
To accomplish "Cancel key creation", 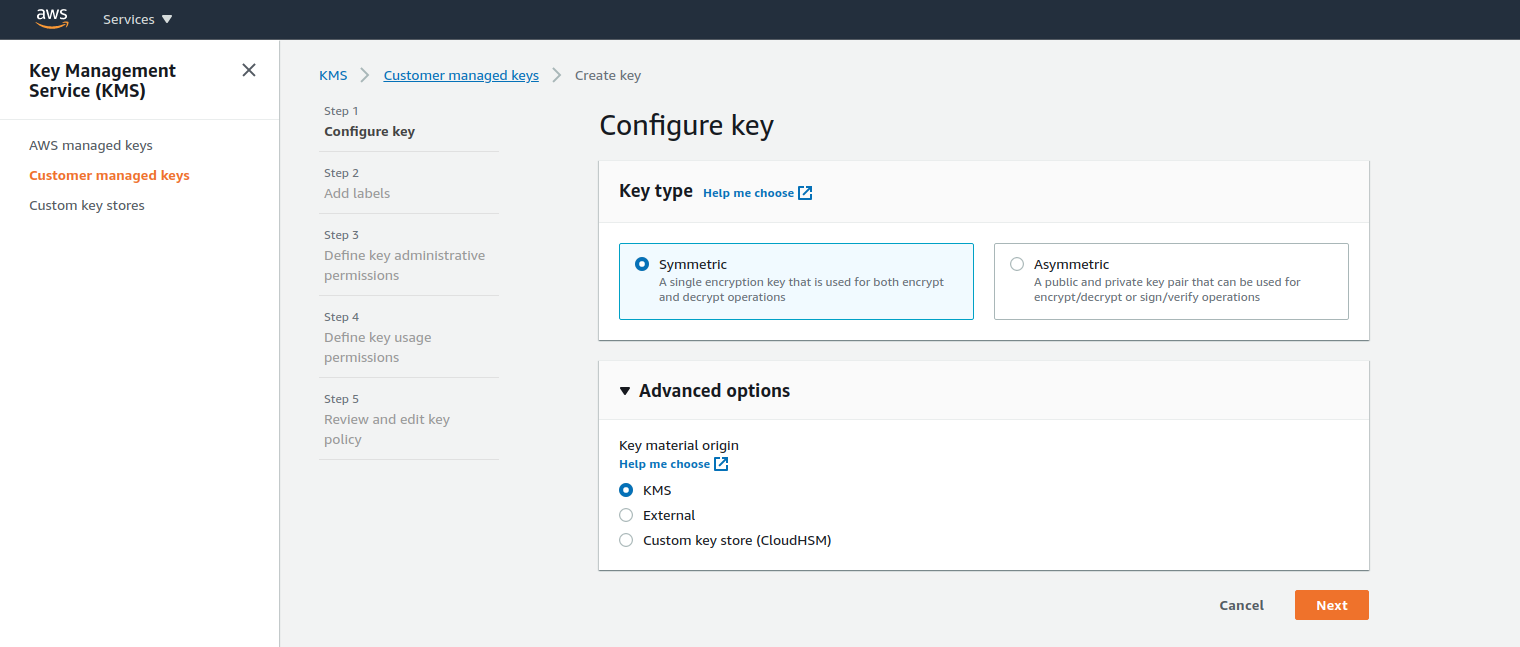I will point(1241,605).
